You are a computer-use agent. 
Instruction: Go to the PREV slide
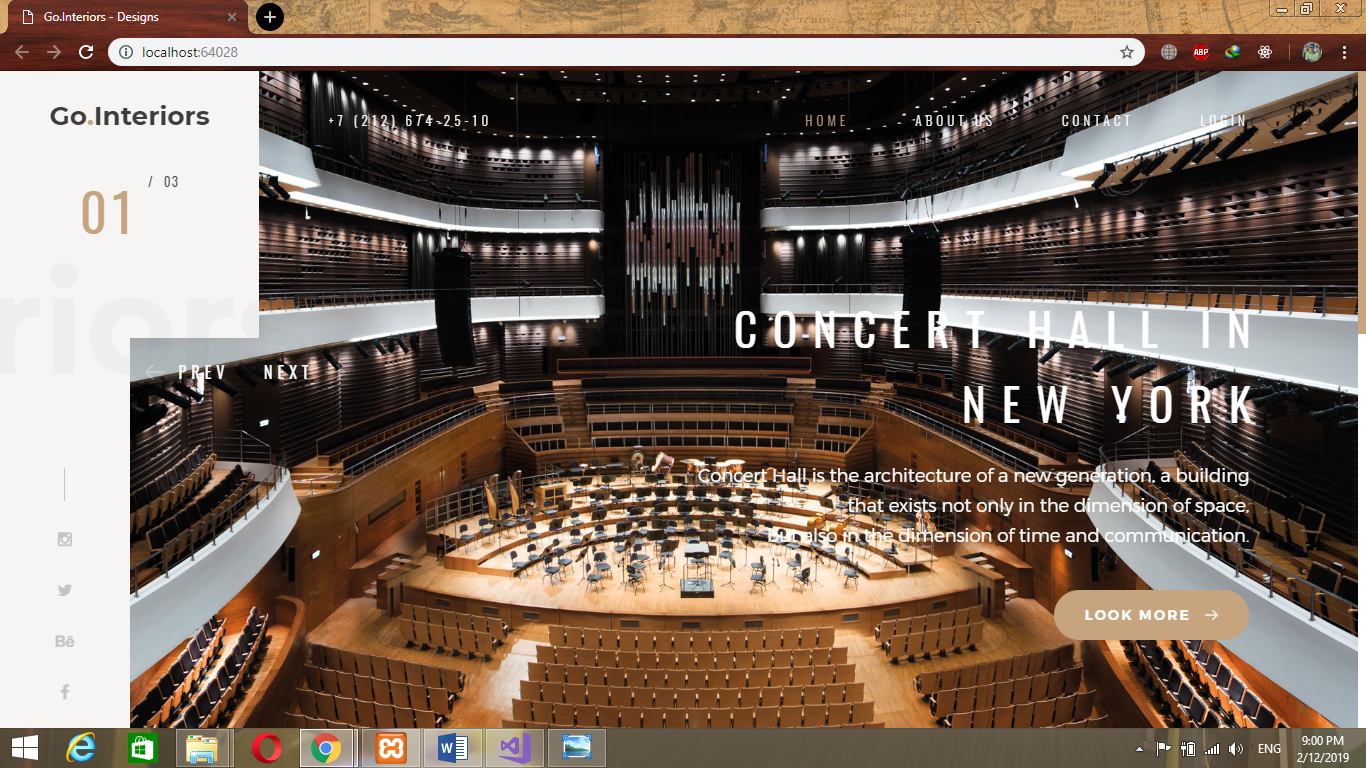point(187,372)
